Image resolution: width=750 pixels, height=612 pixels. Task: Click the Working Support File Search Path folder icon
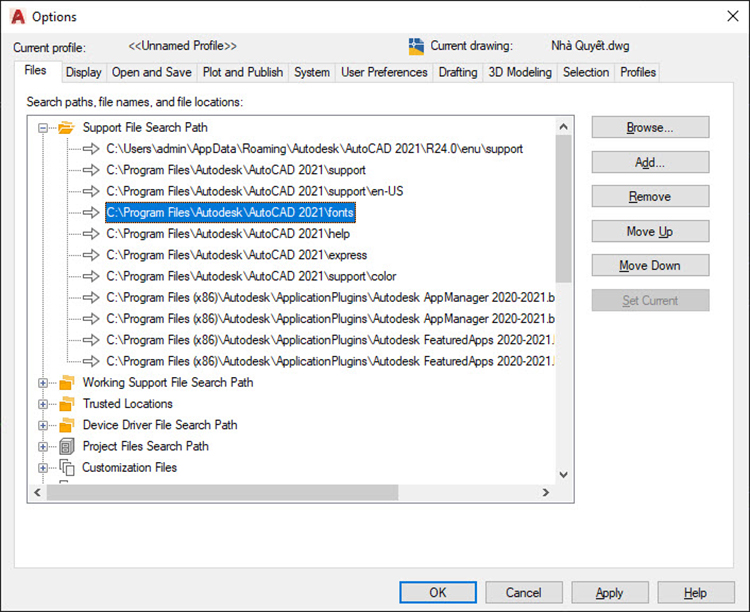(66, 382)
